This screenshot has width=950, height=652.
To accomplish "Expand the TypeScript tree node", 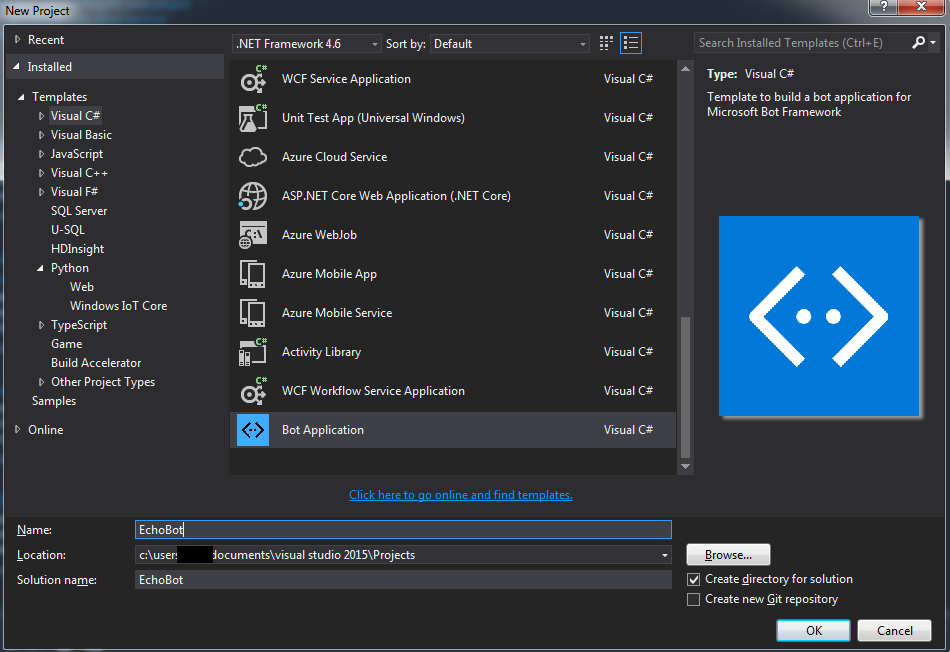I will pyautogui.click(x=41, y=325).
